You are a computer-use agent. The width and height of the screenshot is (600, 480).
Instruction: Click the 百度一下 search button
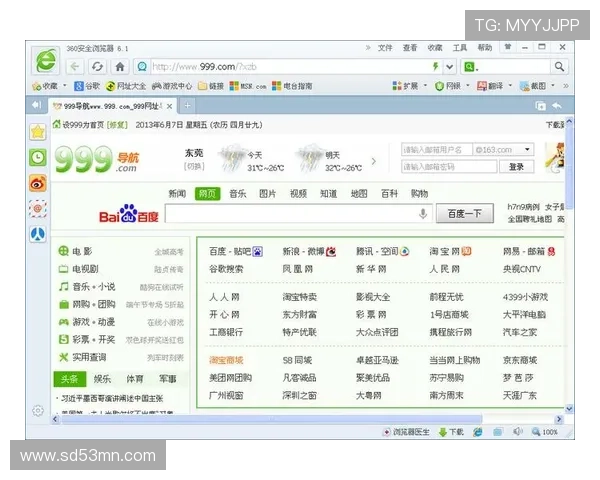tap(465, 214)
